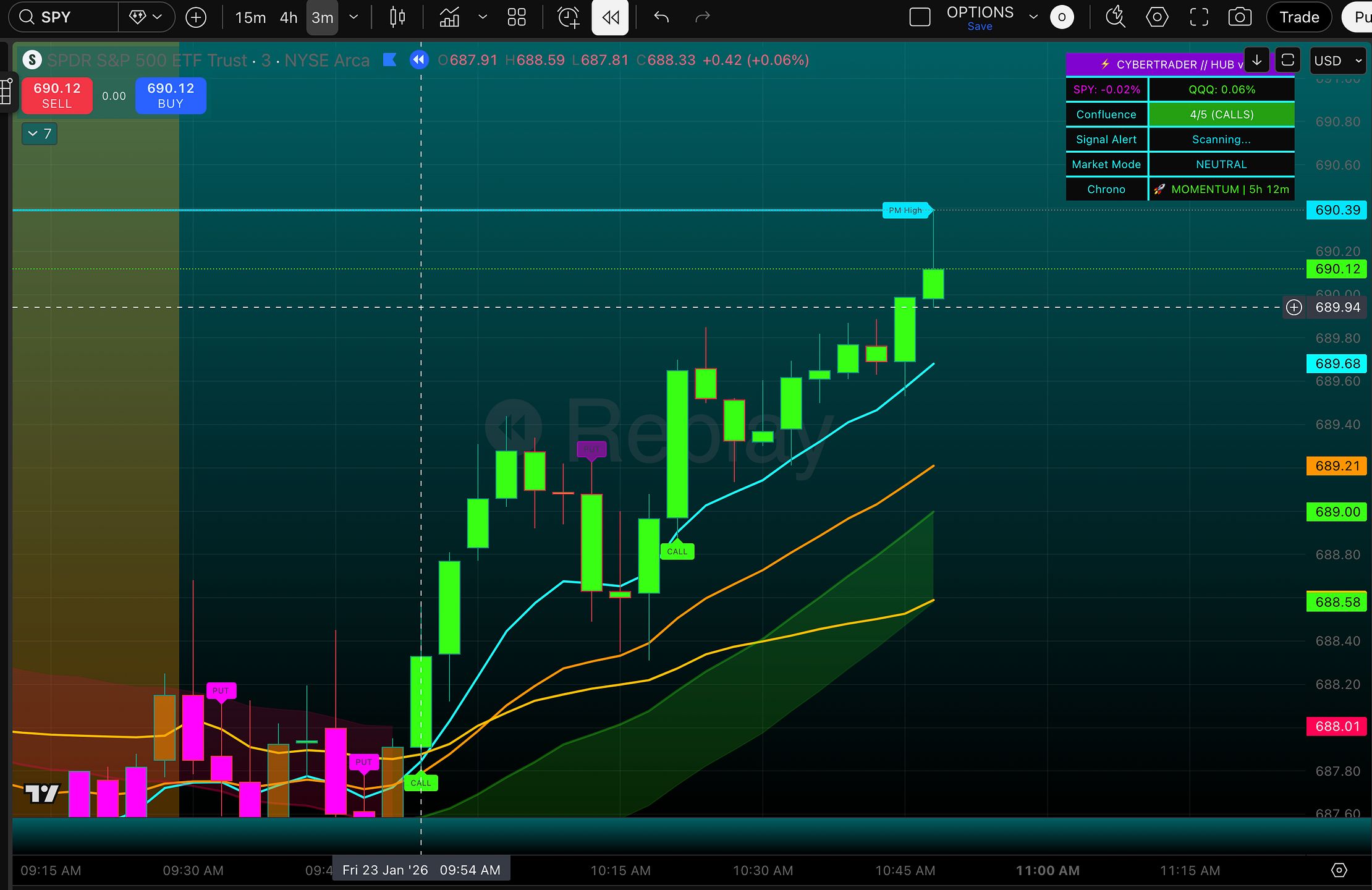The height and width of the screenshot is (890, 1372).
Task: Open the USD currency dropdown
Action: (1338, 61)
